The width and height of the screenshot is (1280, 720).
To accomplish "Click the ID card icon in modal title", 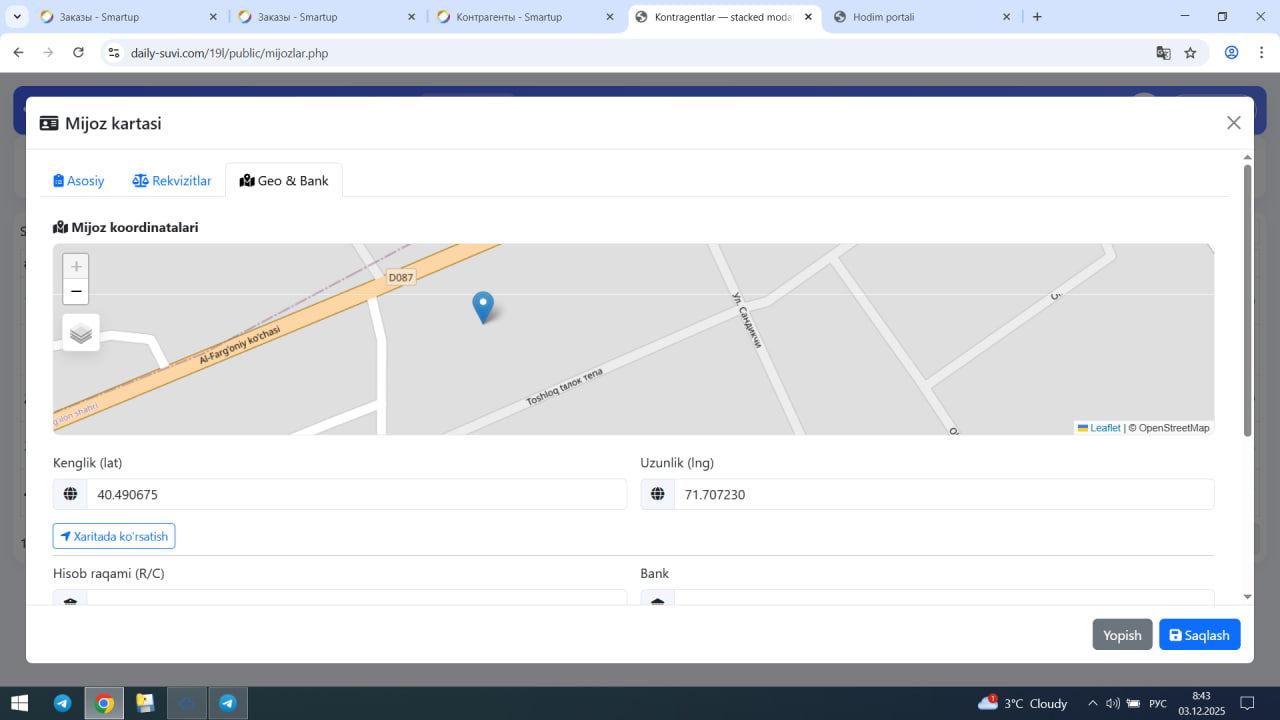I will tap(49, 123).
